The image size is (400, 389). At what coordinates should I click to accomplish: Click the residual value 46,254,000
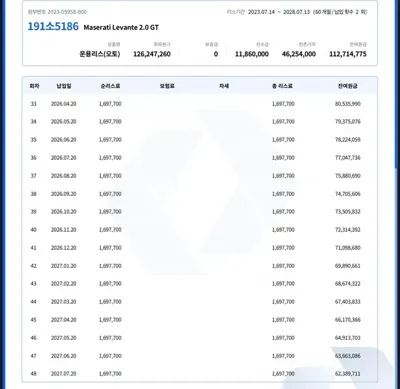tap(299, 54)
